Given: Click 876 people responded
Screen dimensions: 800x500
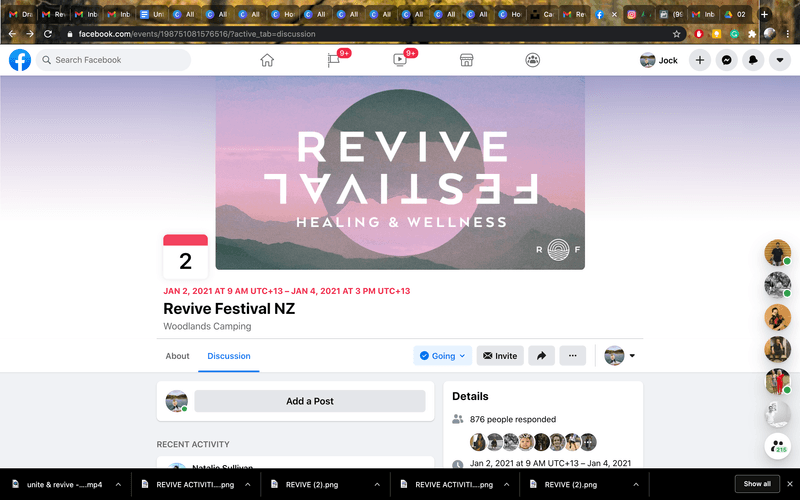Looking at the screenshot, I should (513, 419).
